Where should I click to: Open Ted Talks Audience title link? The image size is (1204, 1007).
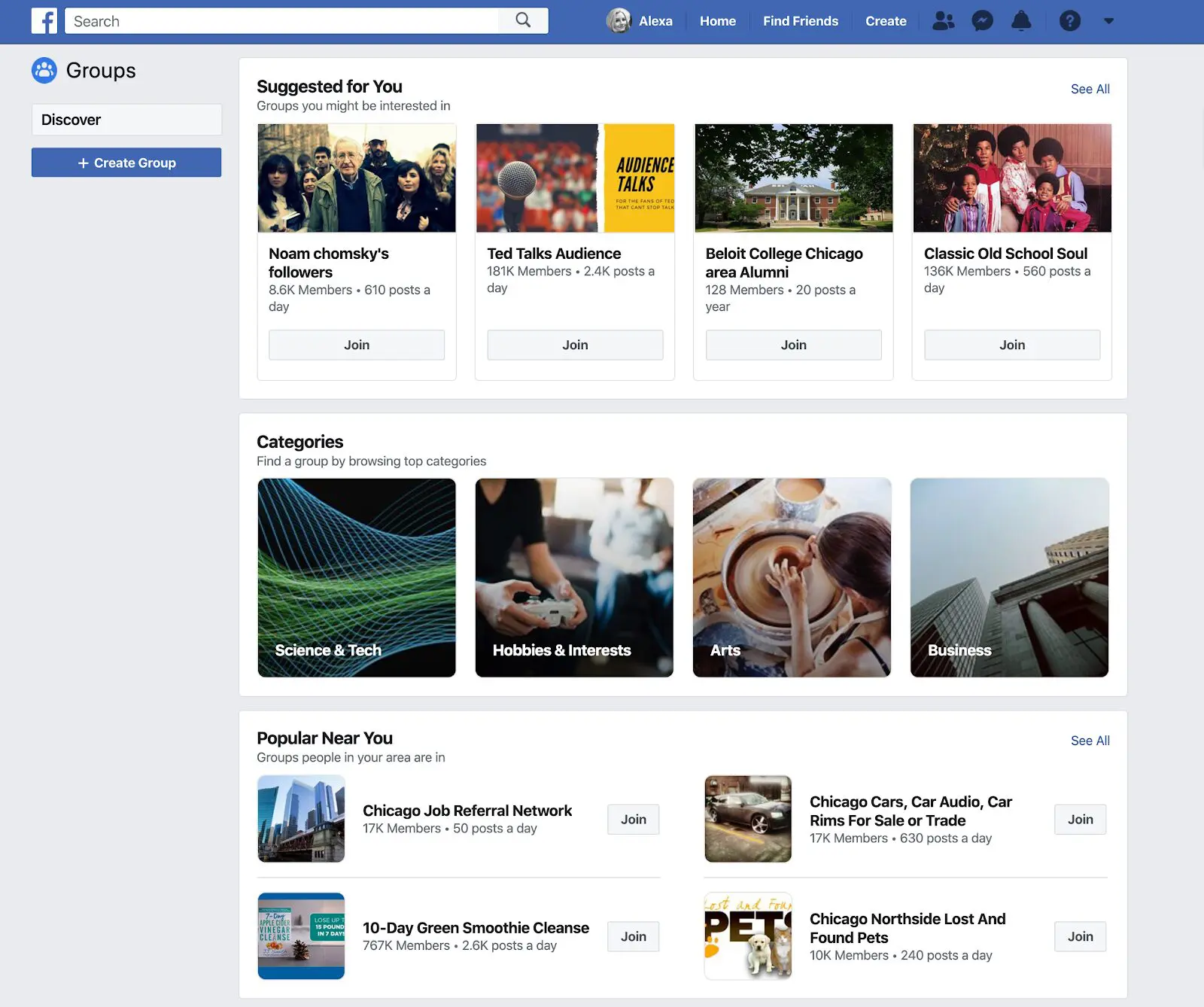[x=554, y=254]
